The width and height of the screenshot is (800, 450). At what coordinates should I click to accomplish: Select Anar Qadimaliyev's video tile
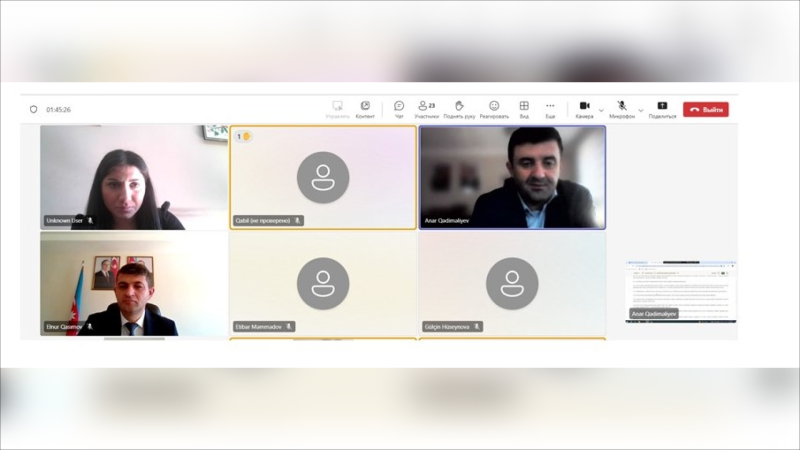point(512,178)
